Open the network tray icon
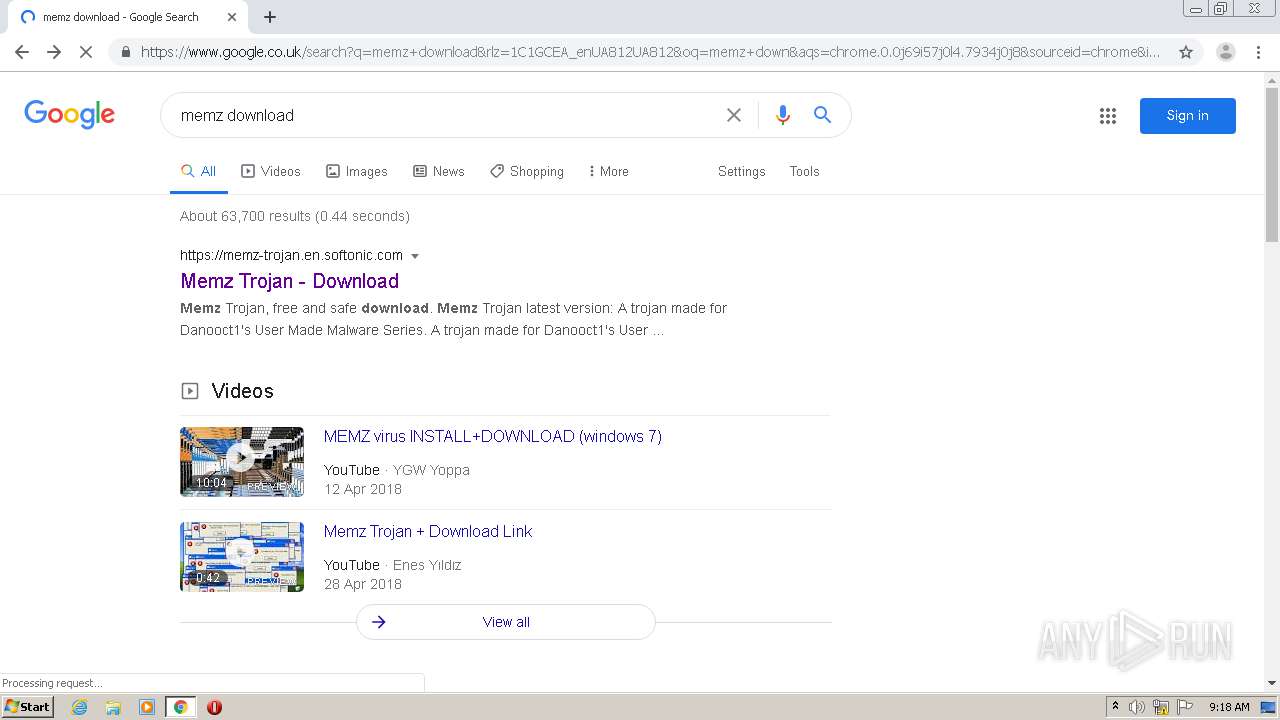 click(1161, 707)
